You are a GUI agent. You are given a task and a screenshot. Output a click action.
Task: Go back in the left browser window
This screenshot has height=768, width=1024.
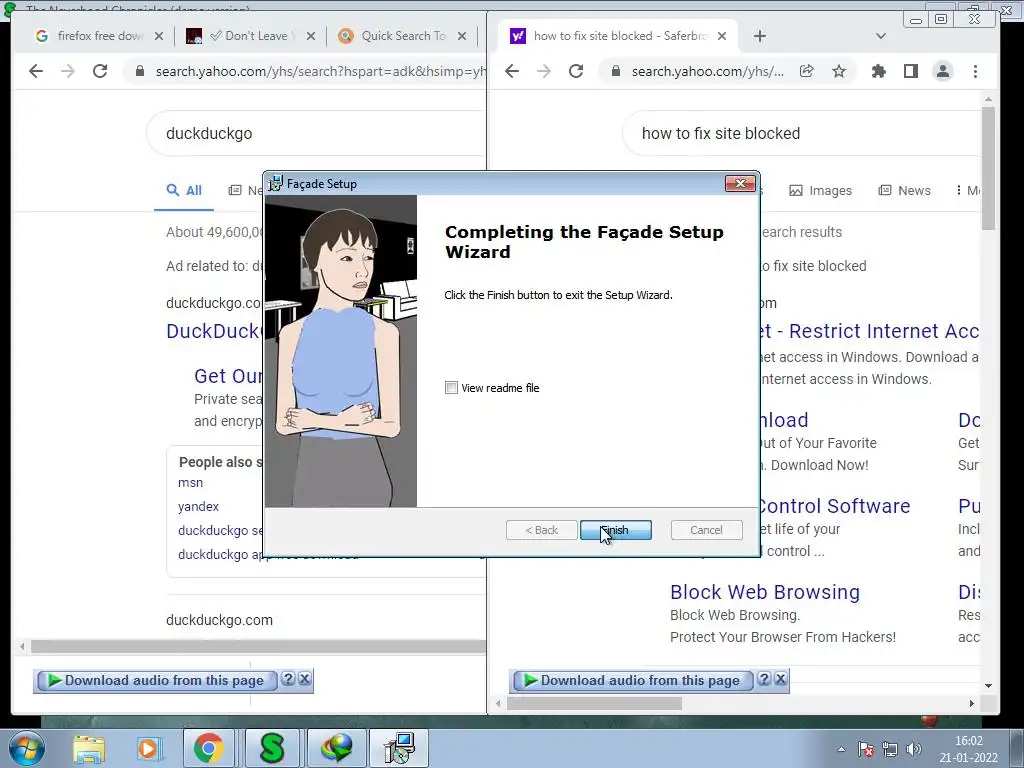click(x=36, y=71)
